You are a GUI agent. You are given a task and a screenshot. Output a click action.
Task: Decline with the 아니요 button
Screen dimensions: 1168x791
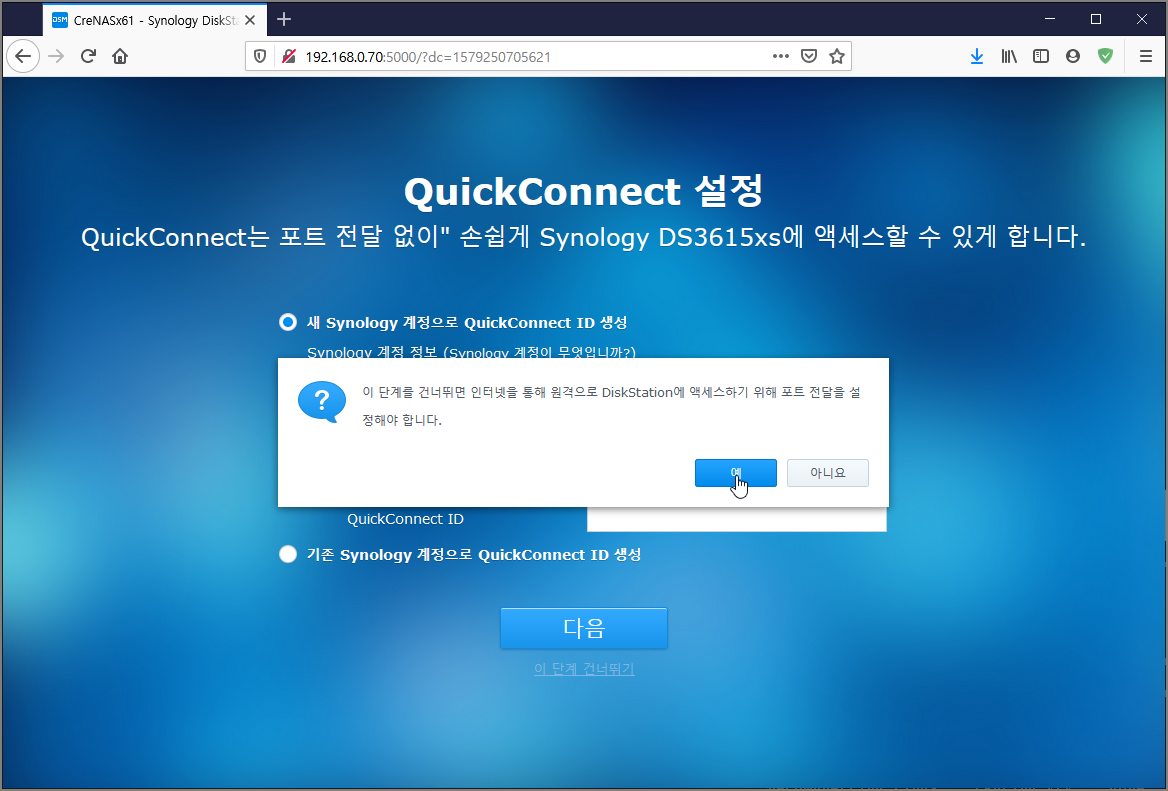pos(828,473)
